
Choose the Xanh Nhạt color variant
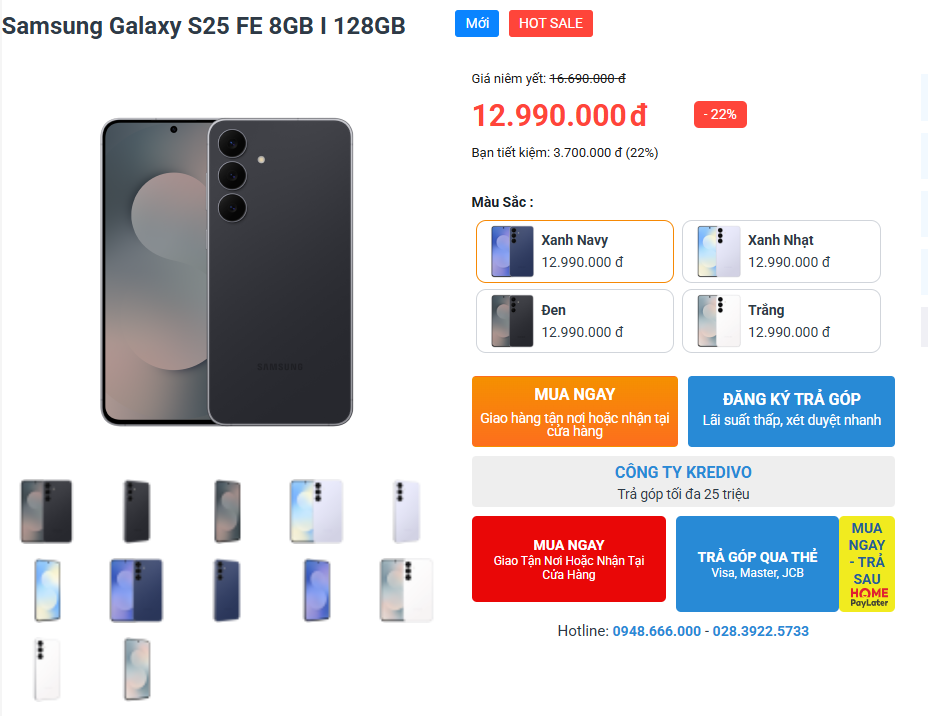(x=781, y=251)
